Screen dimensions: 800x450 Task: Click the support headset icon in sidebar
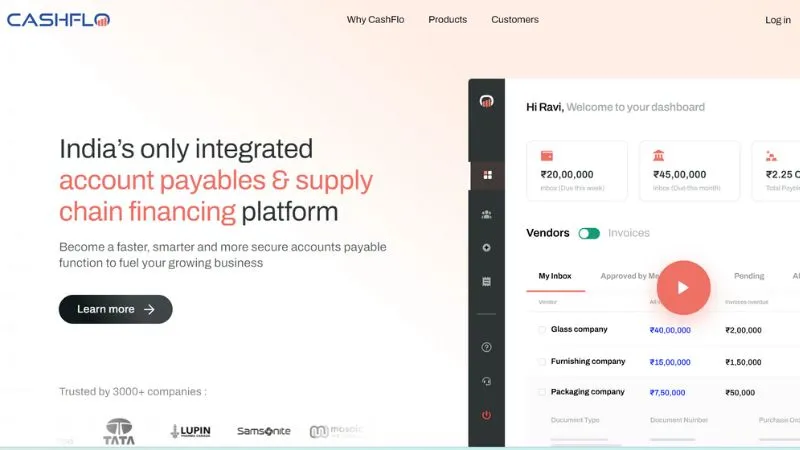pos(487,381)
